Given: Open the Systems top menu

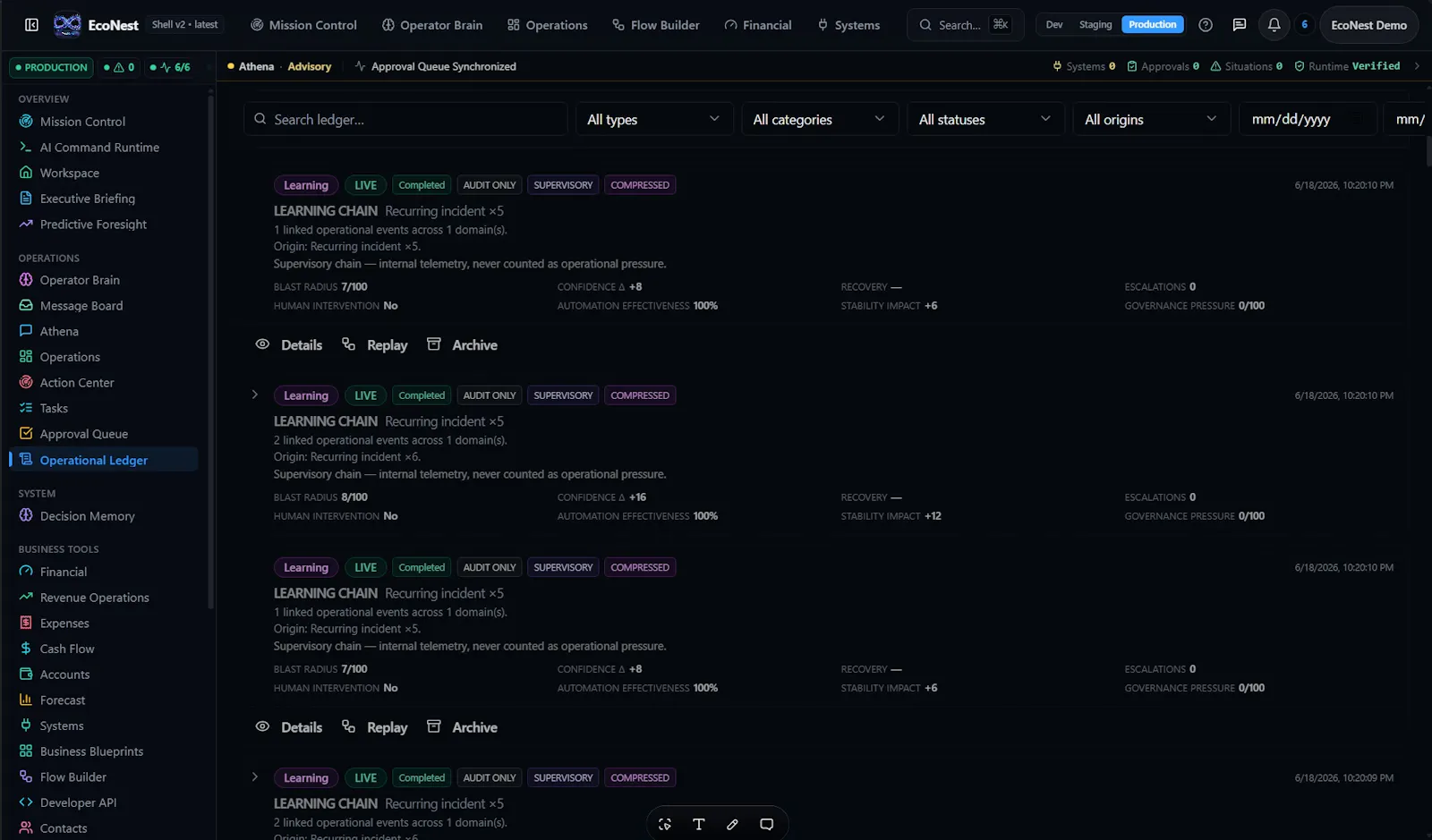Looking at the screenshot, I should (x=848, y=25).
